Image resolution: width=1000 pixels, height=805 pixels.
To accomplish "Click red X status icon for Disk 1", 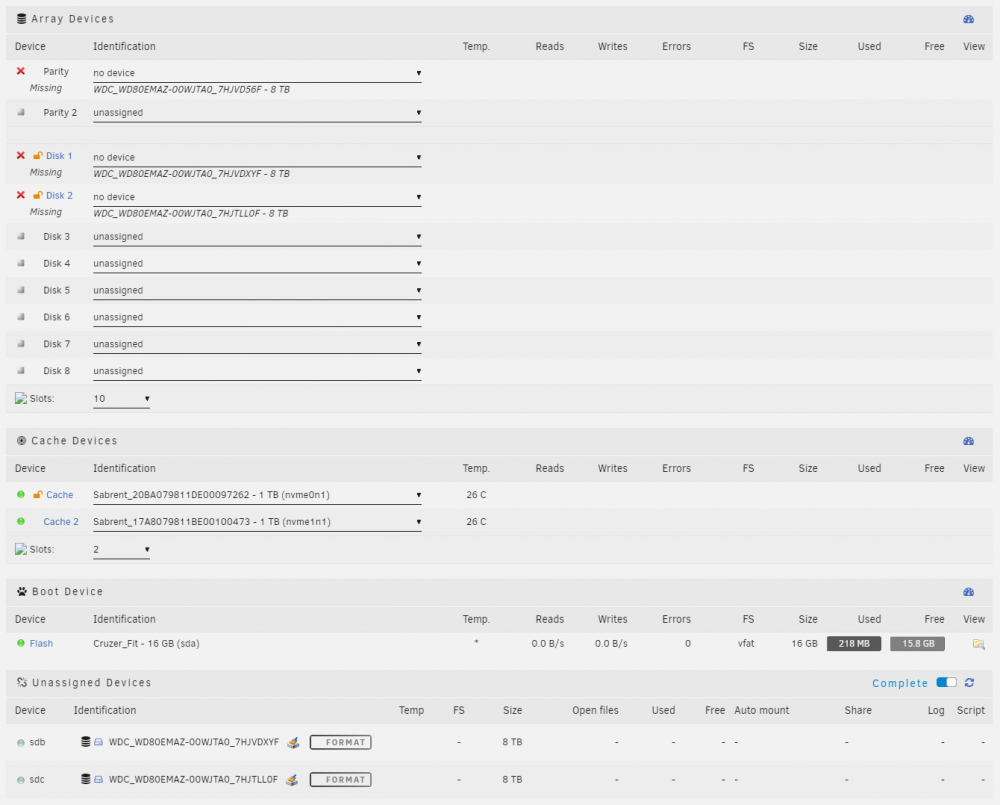I will click(x=20, y=156).
